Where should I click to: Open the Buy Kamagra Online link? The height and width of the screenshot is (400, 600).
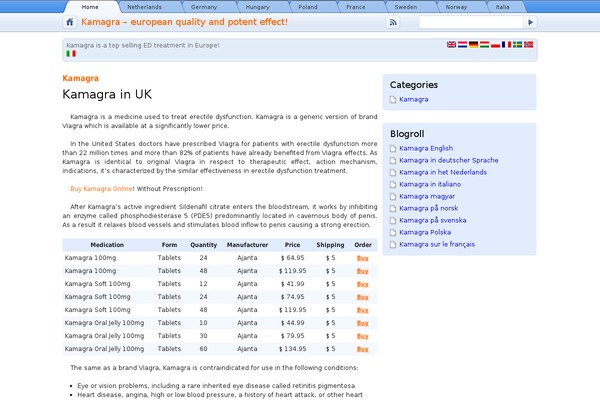tap(101, 189)
